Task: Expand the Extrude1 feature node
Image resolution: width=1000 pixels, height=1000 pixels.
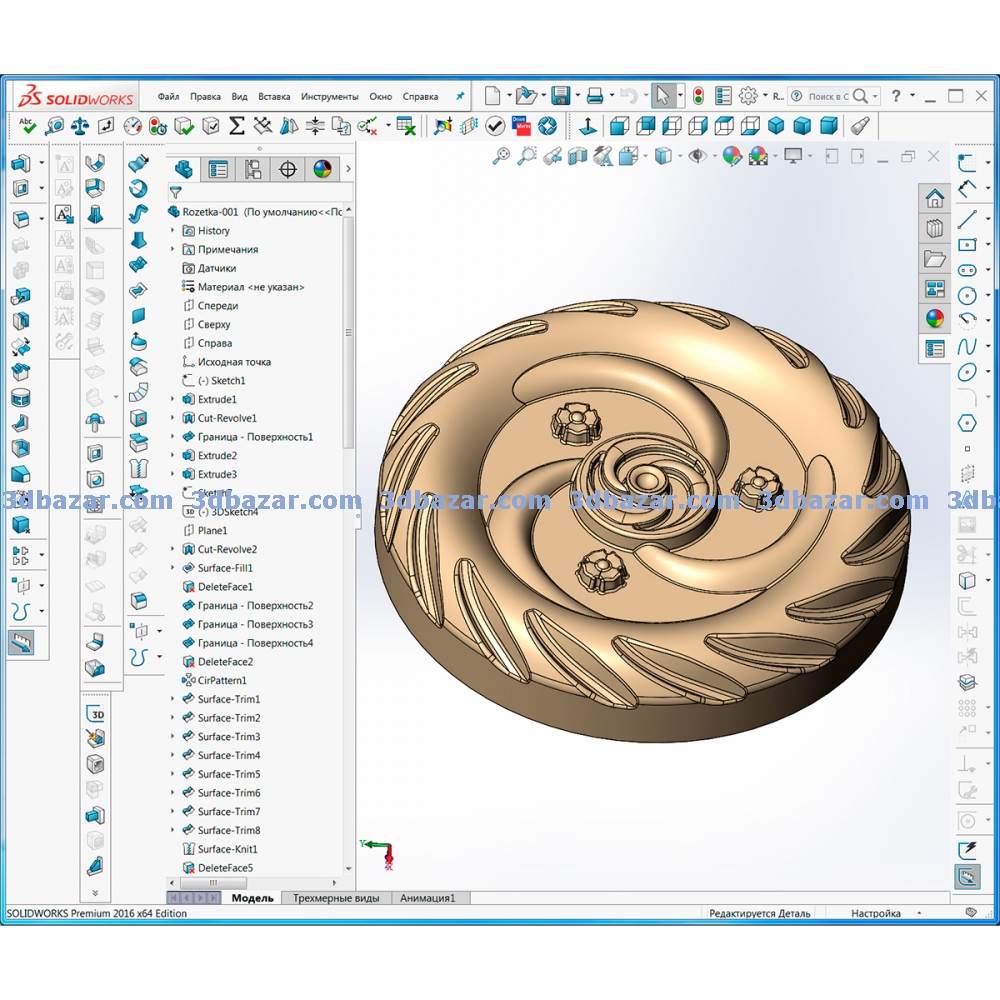Action: coord(172,400)
